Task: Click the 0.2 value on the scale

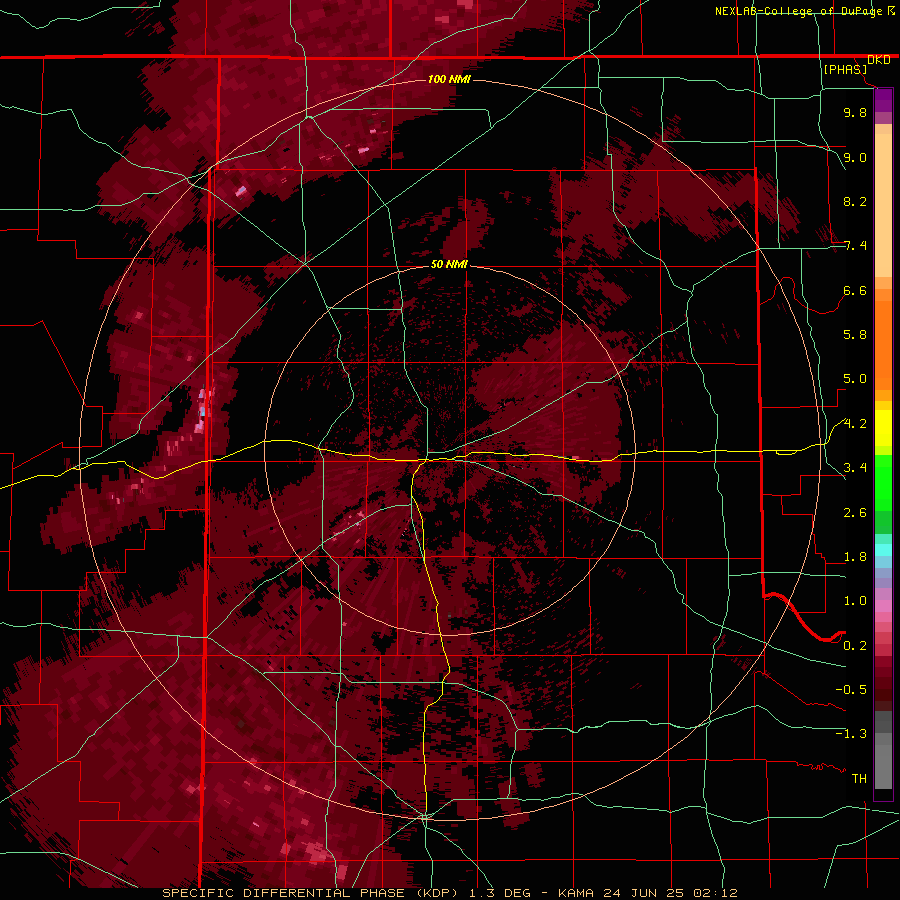Action: tap(855, 646)
